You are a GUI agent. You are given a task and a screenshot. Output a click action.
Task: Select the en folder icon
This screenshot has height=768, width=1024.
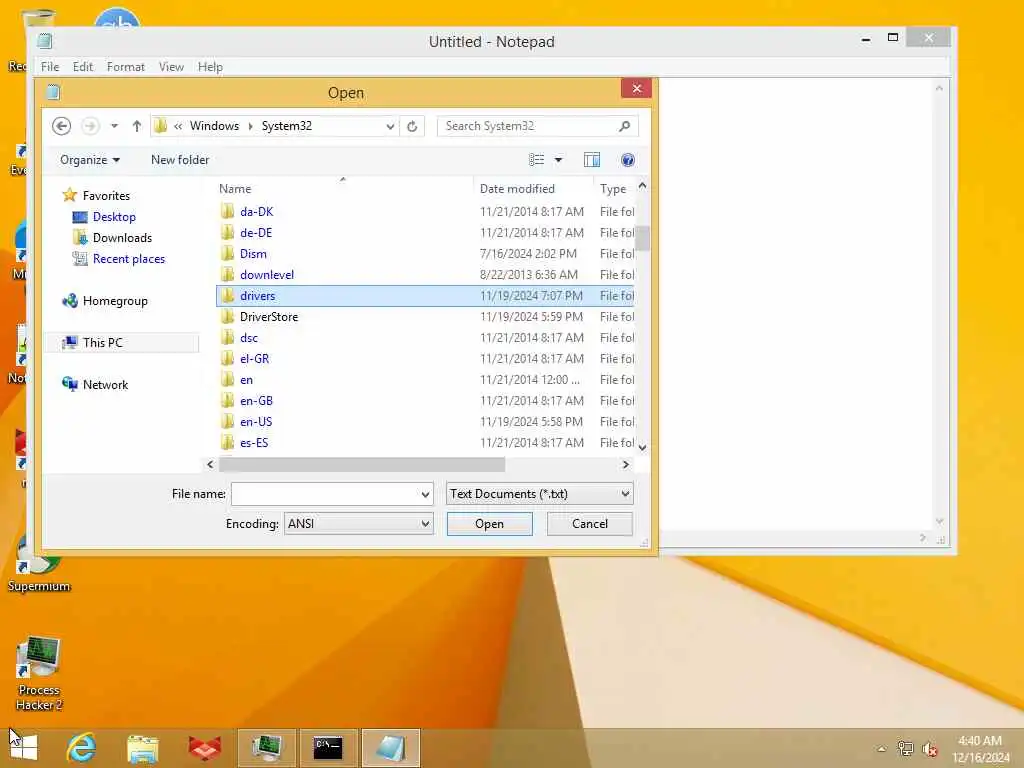tap(228, 379)
